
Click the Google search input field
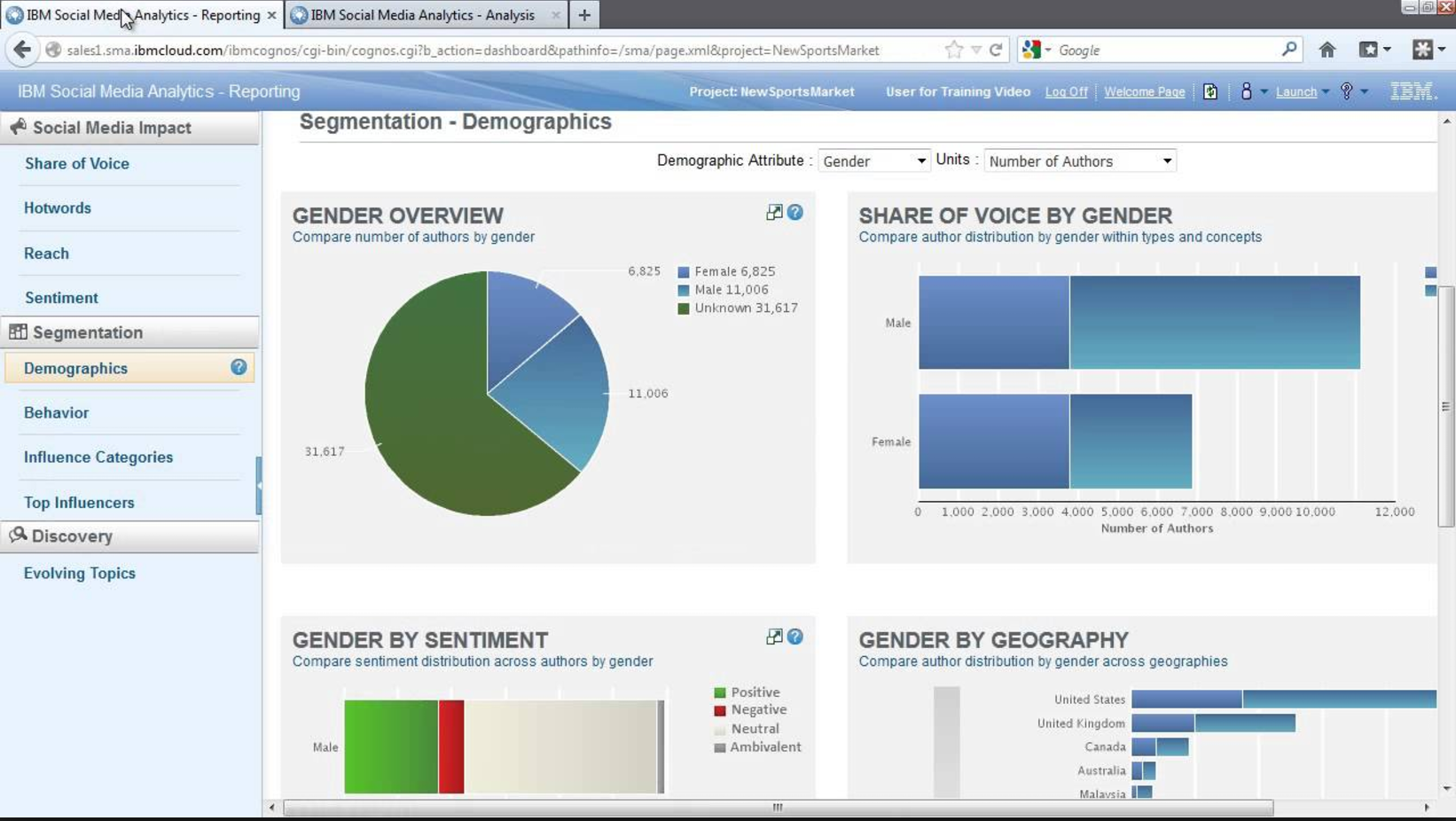pyautogui.click(x=1166, y=51)
